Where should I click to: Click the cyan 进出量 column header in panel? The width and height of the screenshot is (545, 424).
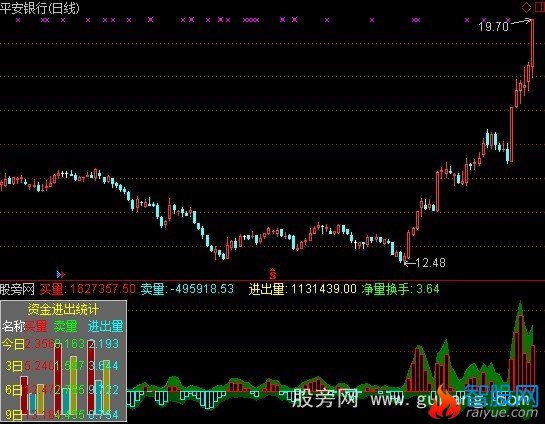pos(105,326)
